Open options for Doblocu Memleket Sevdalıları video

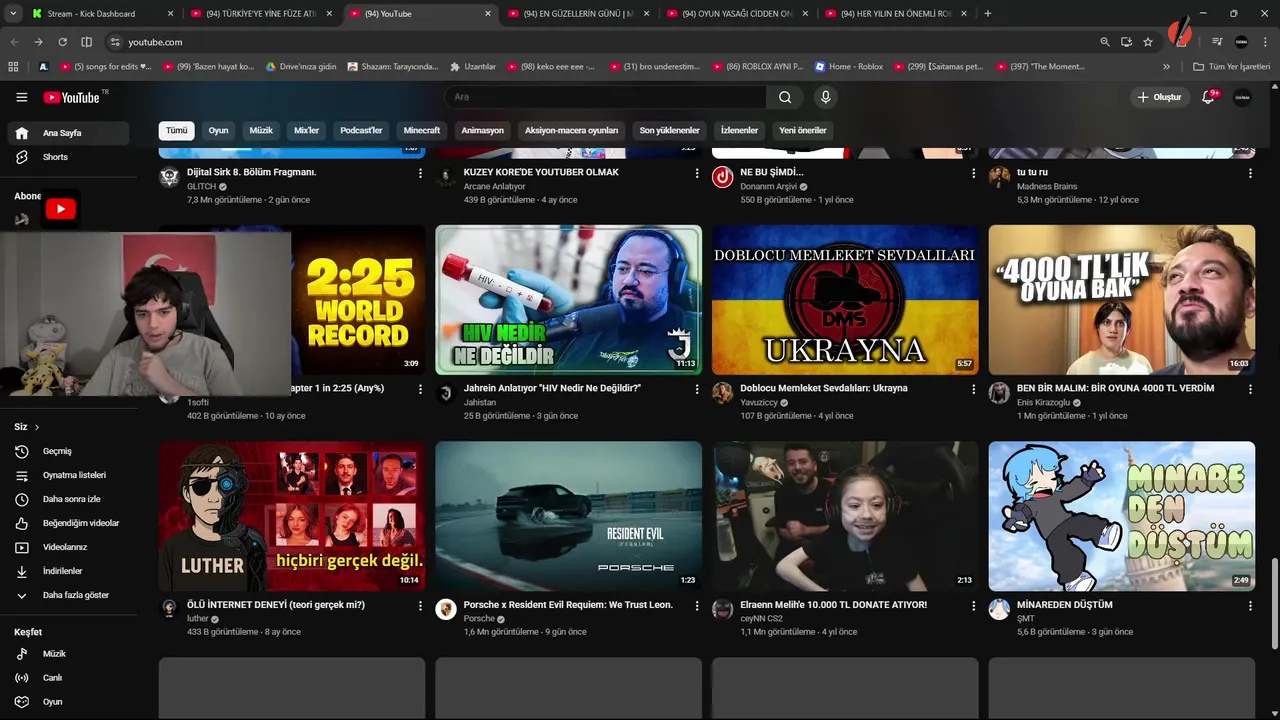tap(973, 389)
